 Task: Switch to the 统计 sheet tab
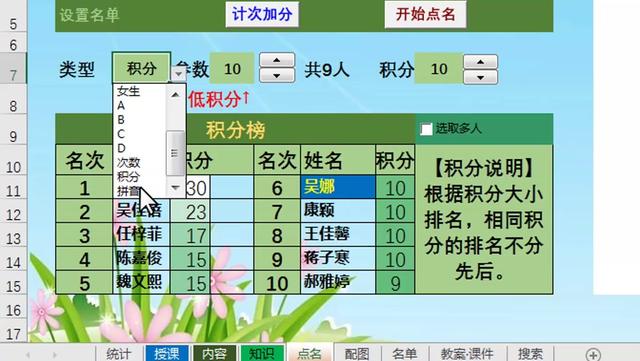119,354
